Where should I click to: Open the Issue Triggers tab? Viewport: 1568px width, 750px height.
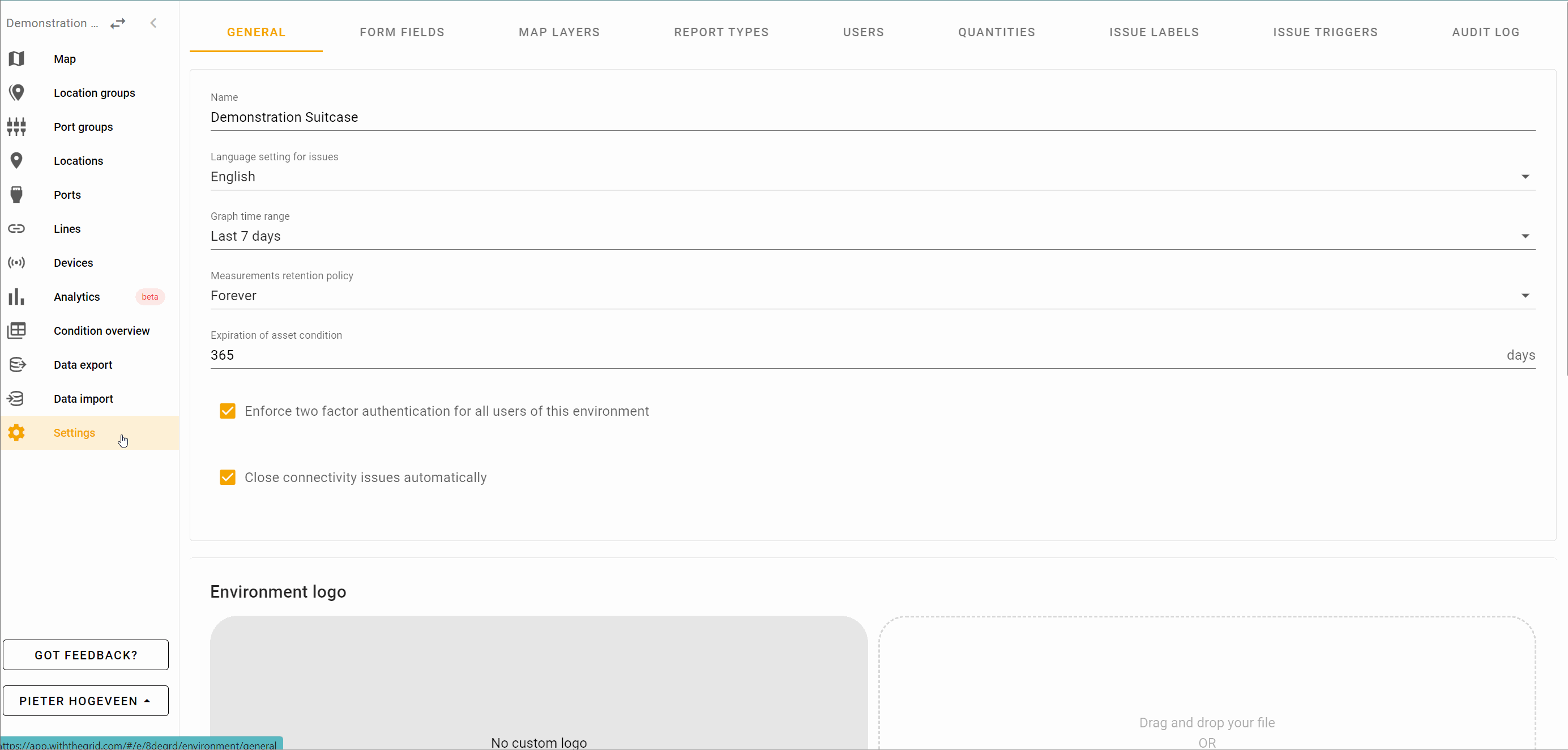(1325, 32)
